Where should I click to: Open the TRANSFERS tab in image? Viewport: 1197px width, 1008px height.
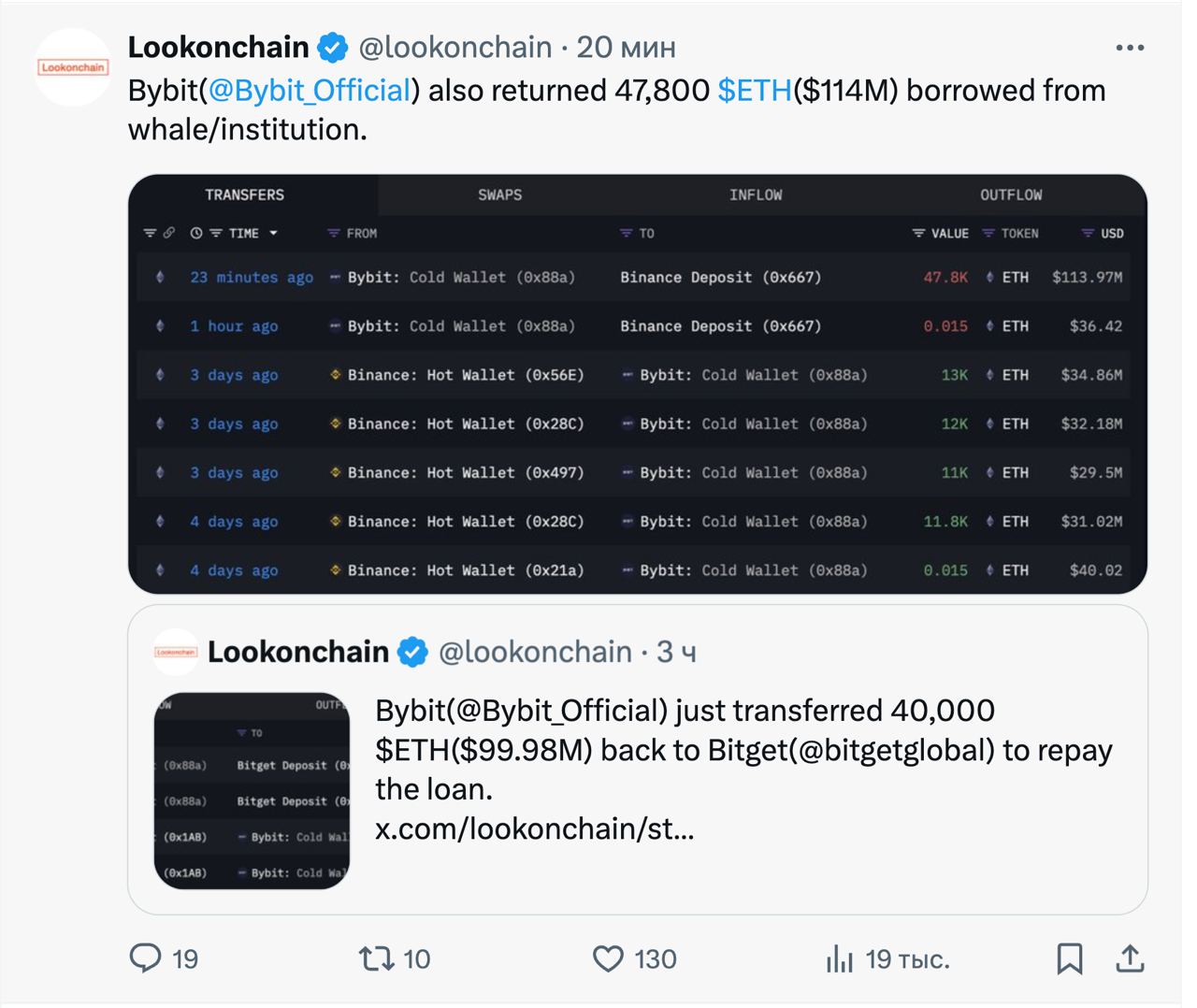point(245,194)
